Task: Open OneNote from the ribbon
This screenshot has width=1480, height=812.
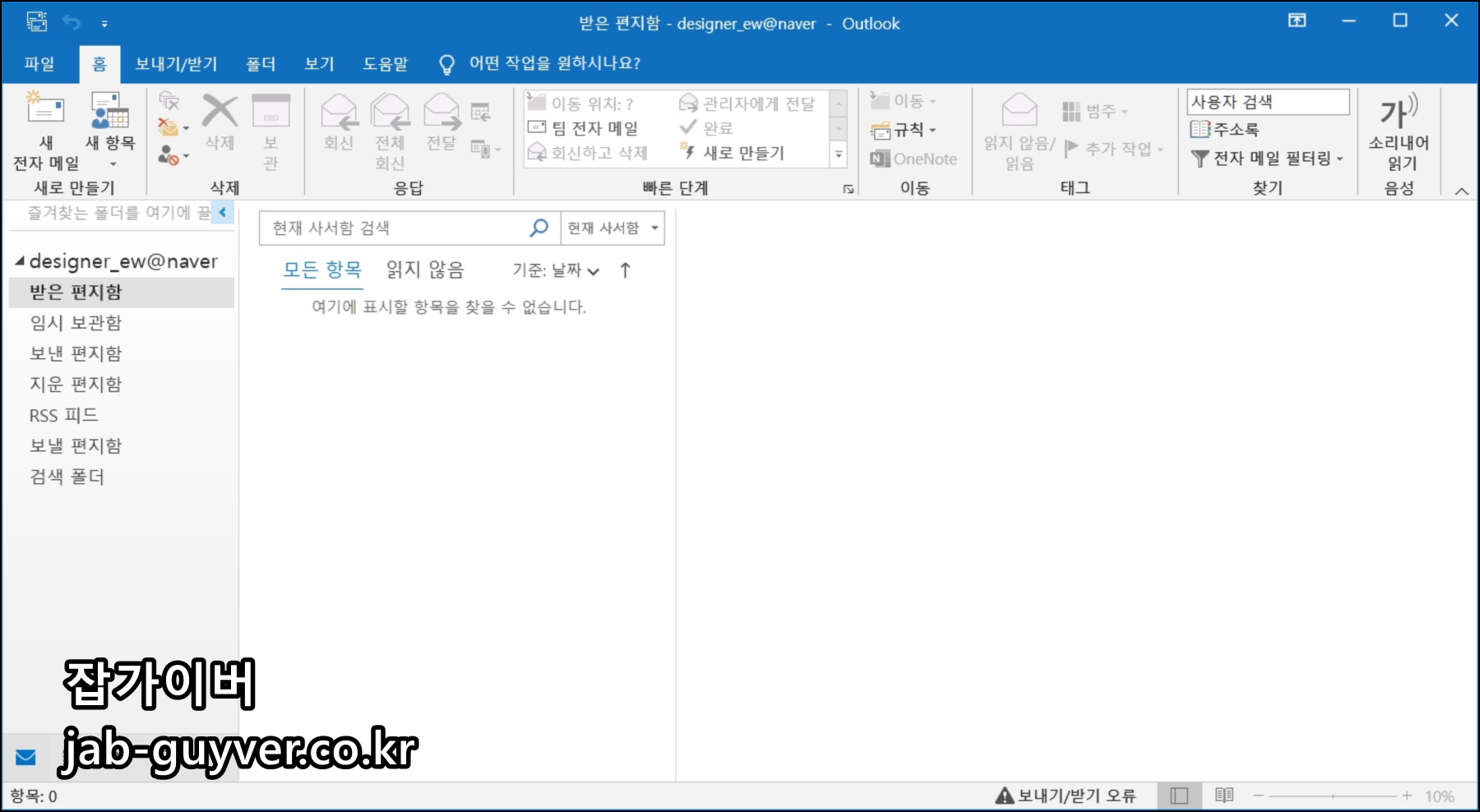Action: 913,159
